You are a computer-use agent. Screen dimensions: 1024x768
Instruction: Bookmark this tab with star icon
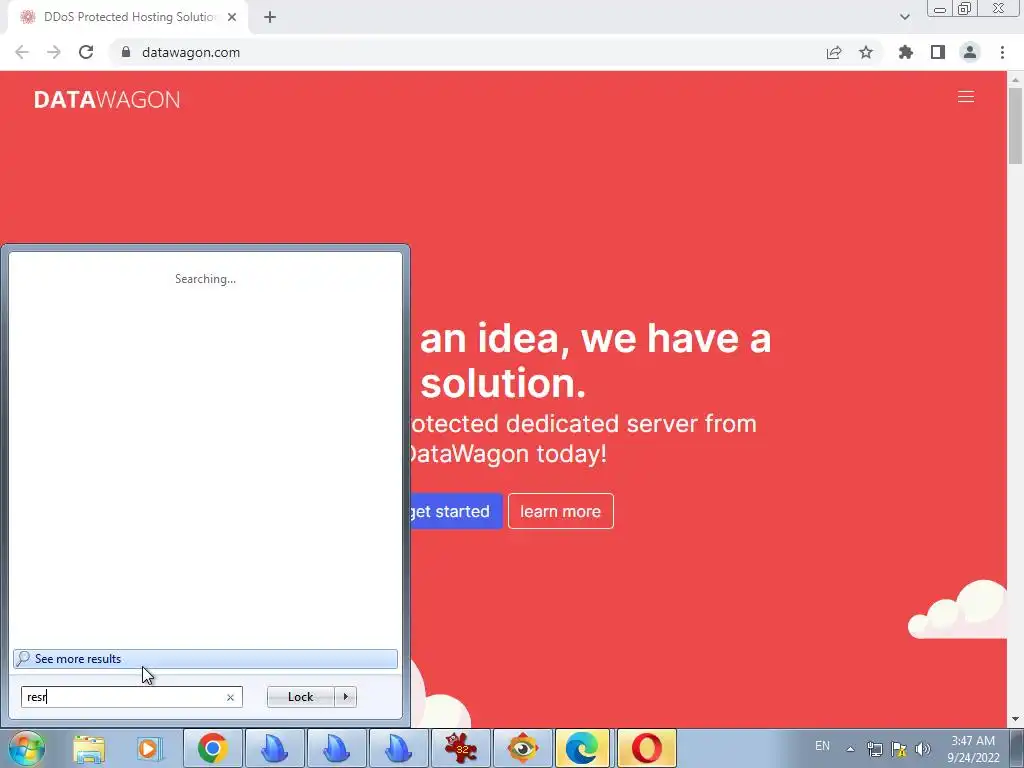pos(866,52)
